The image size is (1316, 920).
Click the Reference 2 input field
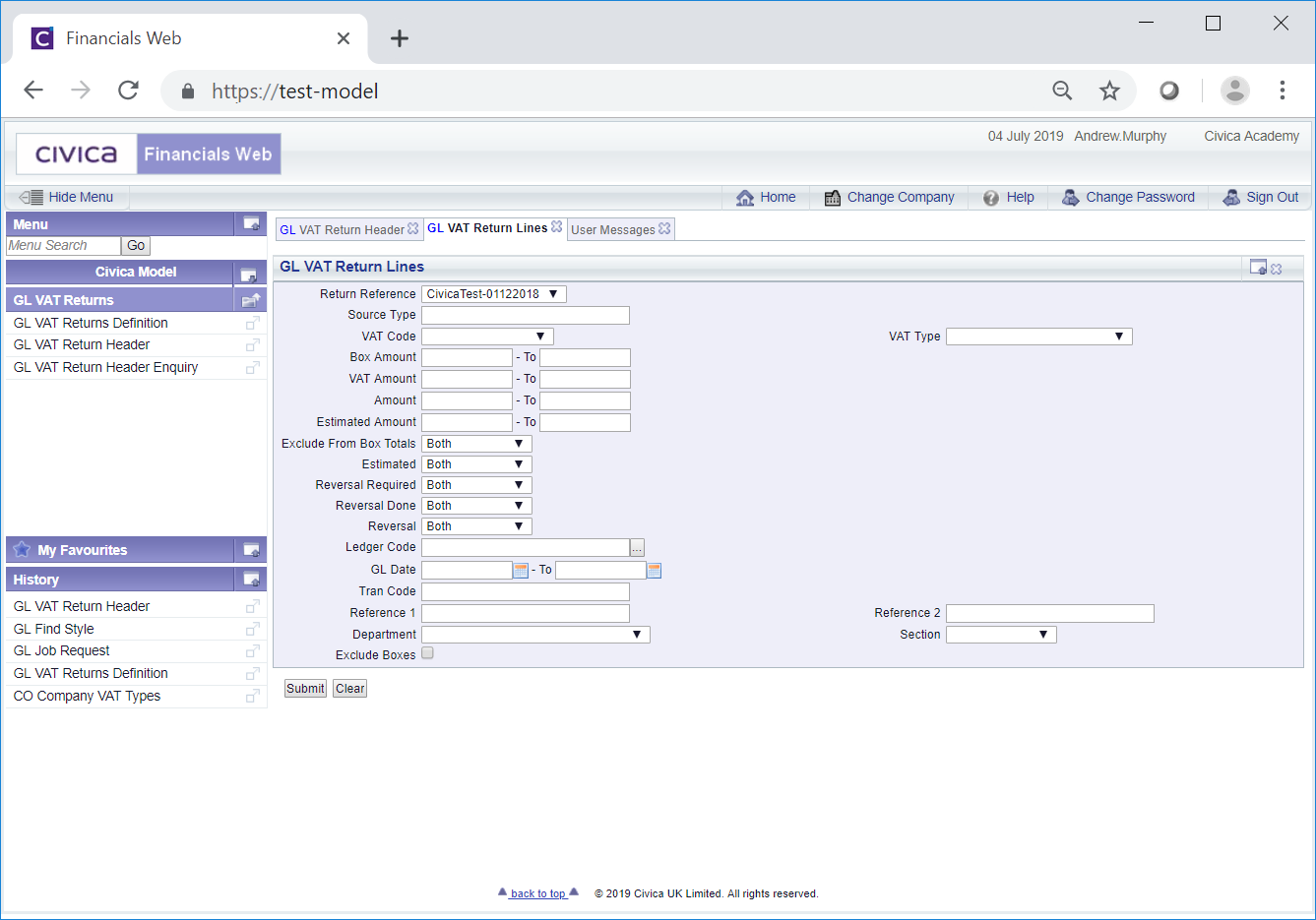pos(1050,613)
